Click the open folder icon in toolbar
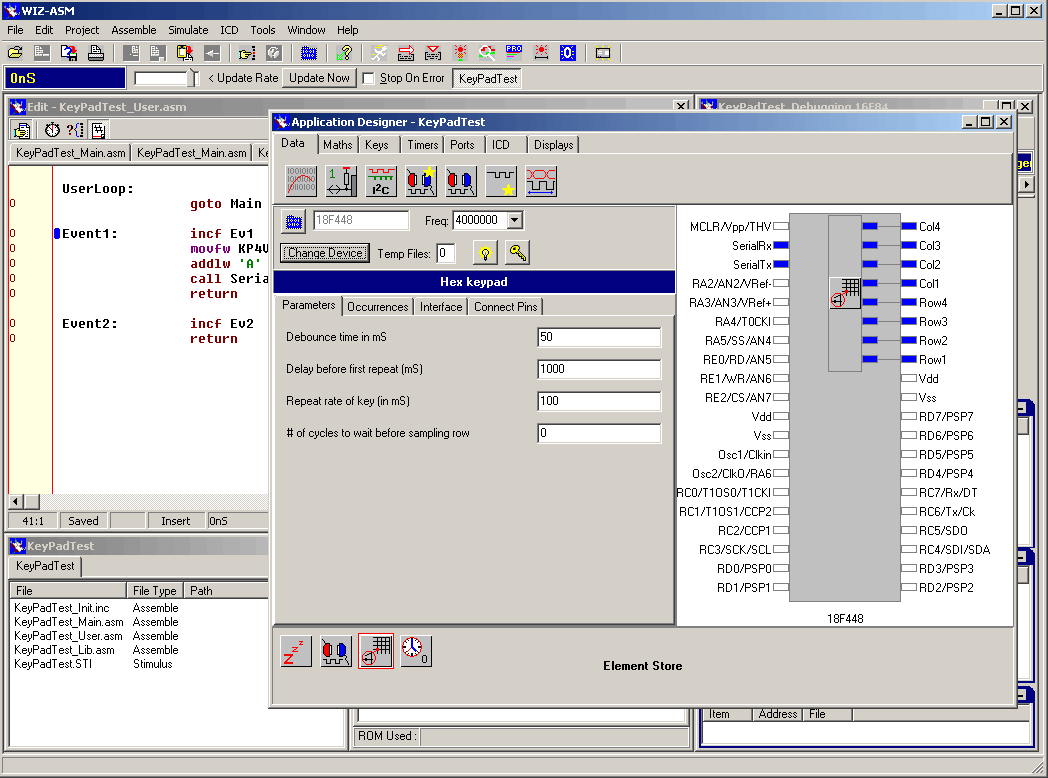This screenshot has height=778, width=1048. [x=15, y=53]
